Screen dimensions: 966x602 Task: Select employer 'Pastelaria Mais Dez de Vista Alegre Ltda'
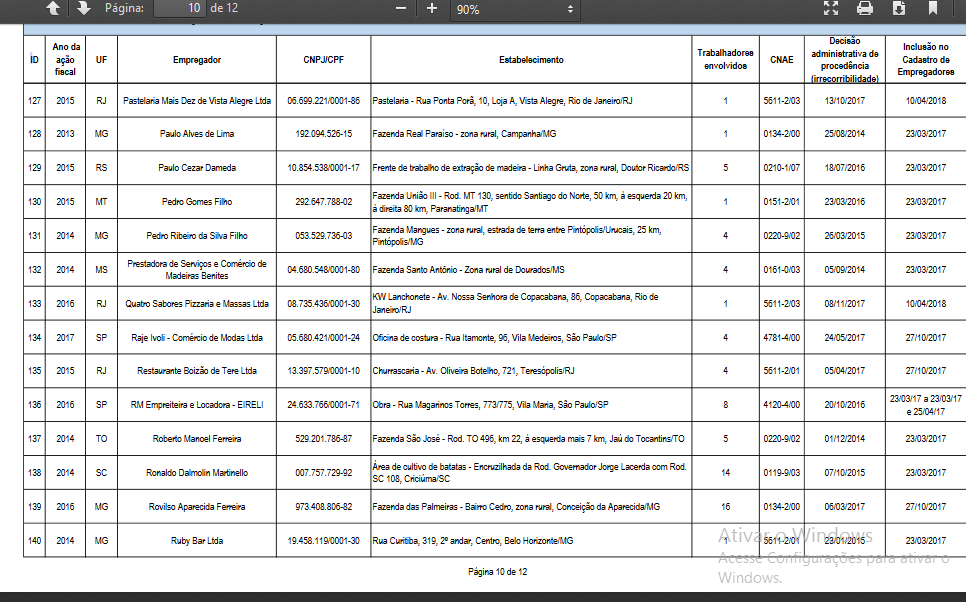coord(197,100)
